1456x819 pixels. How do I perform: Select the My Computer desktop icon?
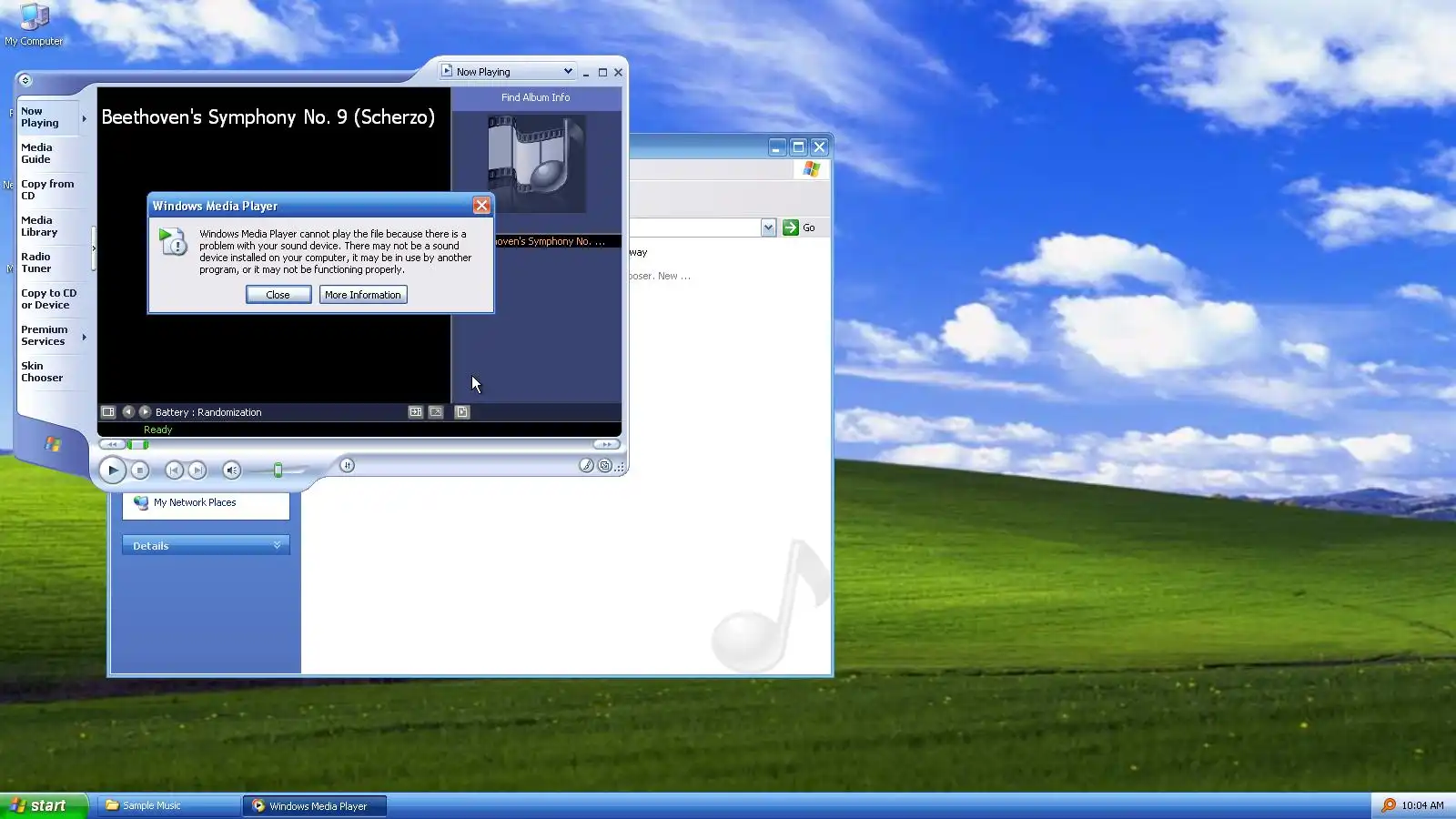pos(34,25)
